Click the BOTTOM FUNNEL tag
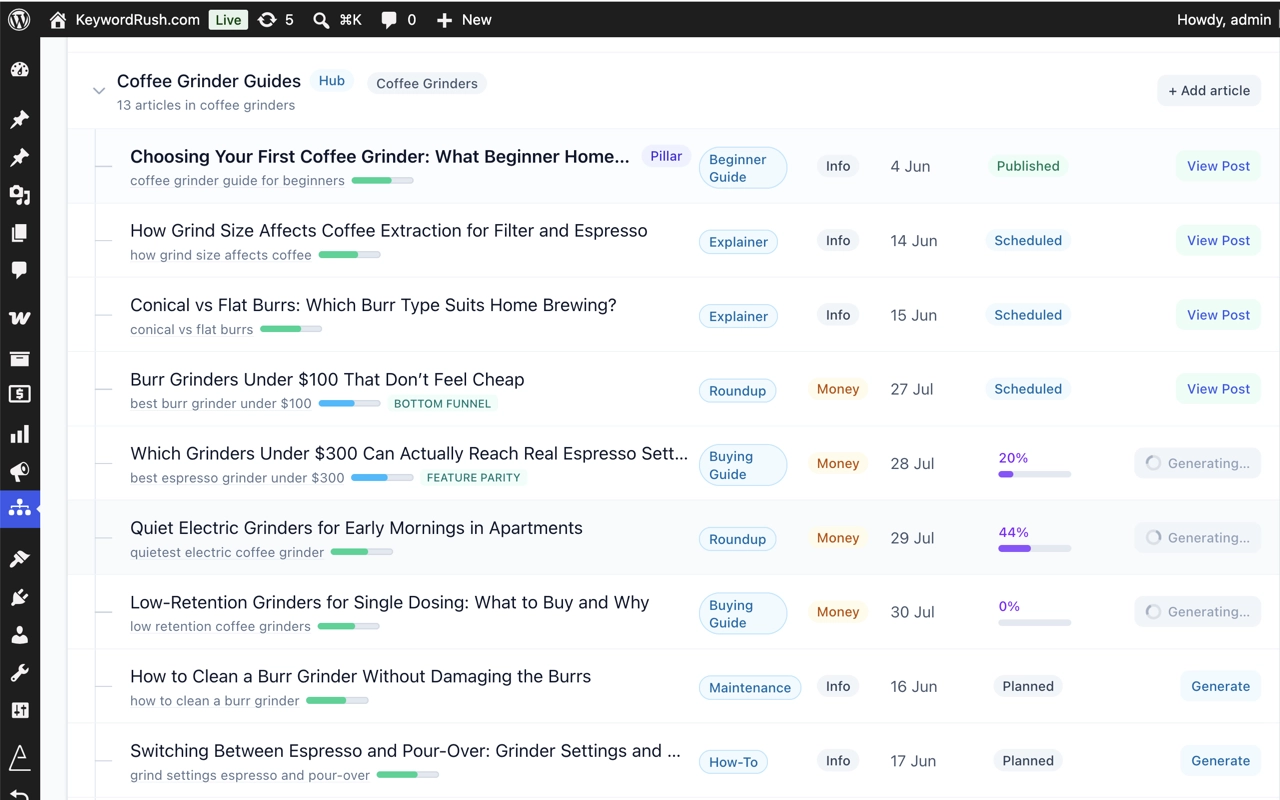The image size is (1280, 800). [x=442, y=404]
